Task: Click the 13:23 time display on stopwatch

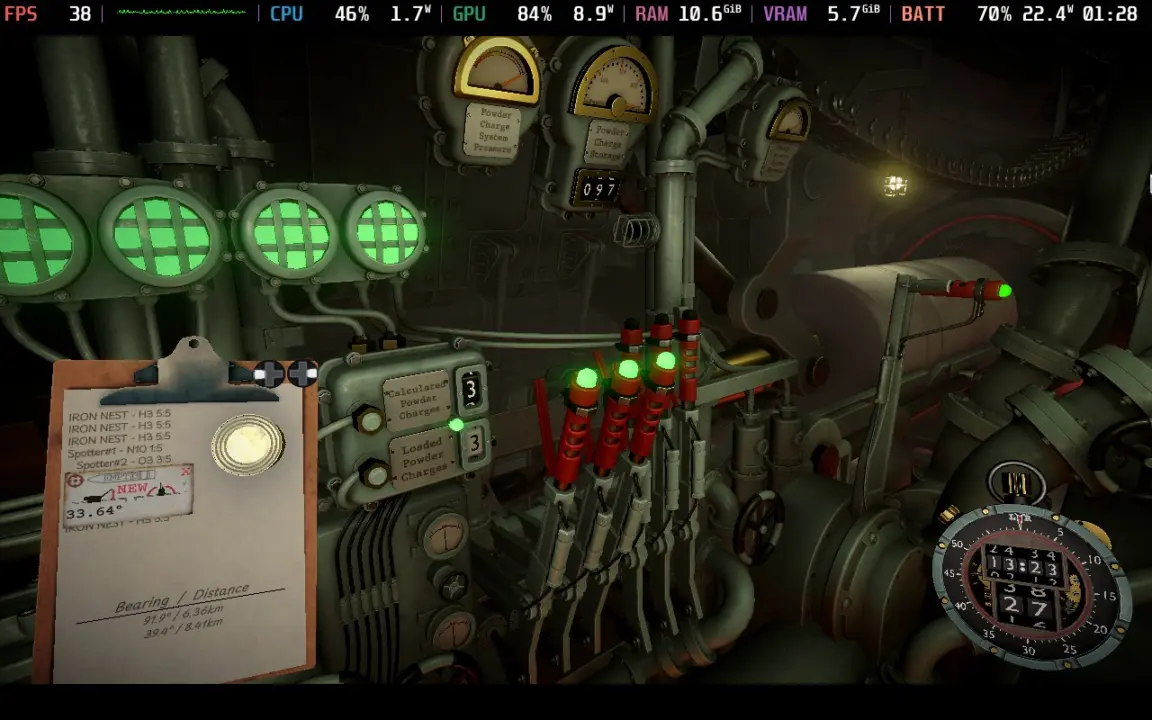Action: click(x=1023, y=567)
